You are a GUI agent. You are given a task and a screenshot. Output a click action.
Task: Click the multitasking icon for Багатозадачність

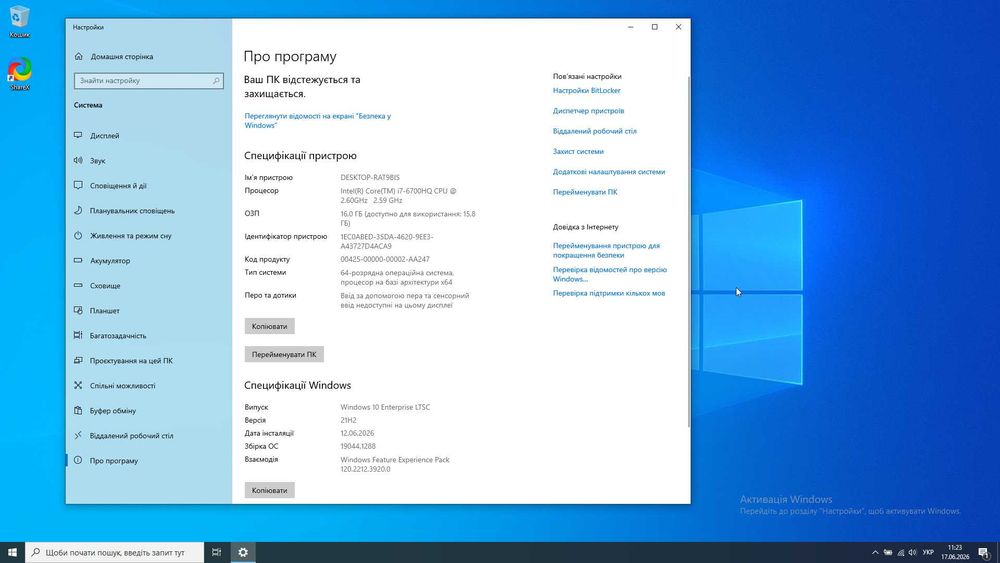[78, 335]
